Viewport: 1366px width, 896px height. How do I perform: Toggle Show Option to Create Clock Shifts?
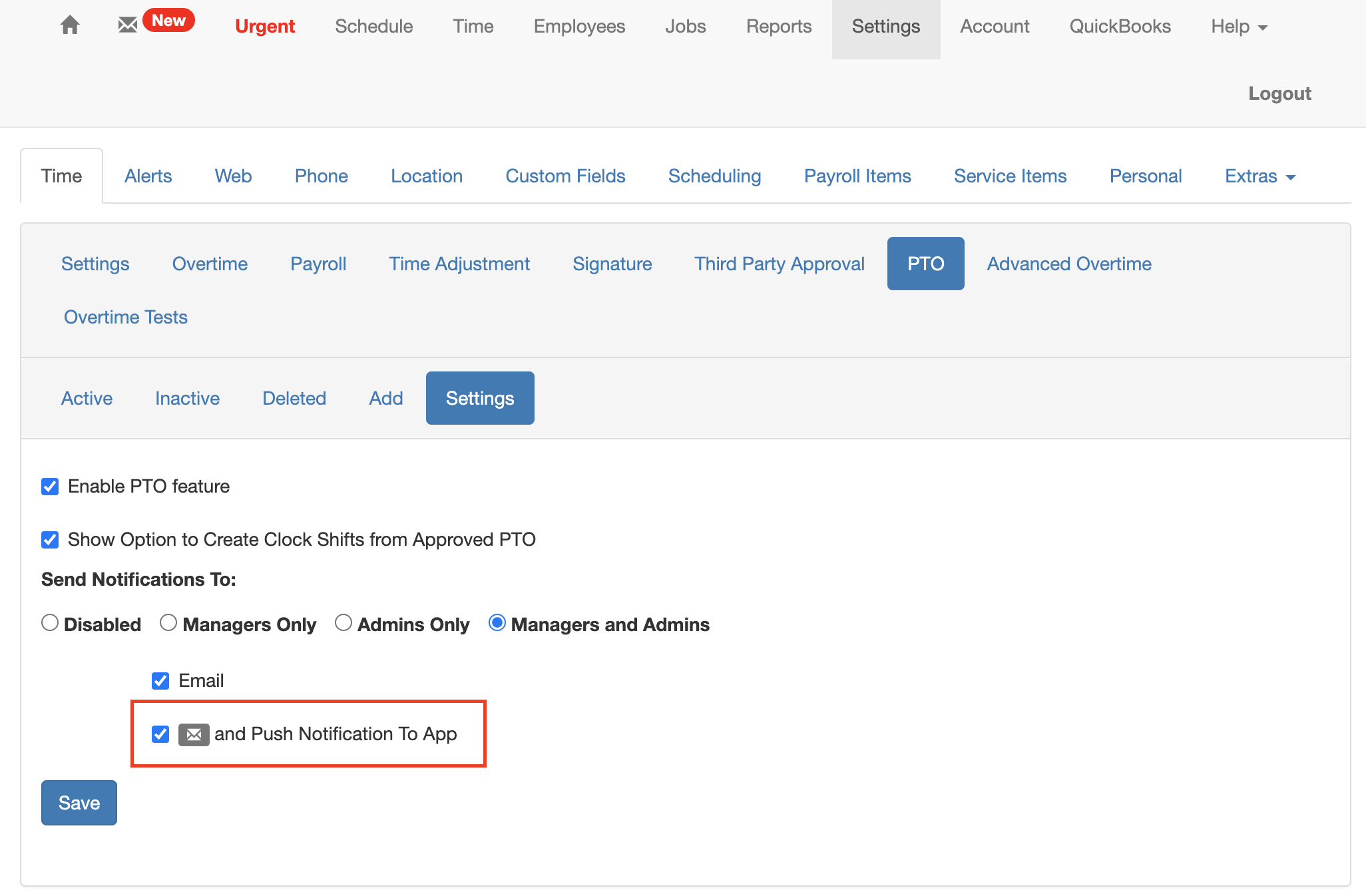point(50,540)
